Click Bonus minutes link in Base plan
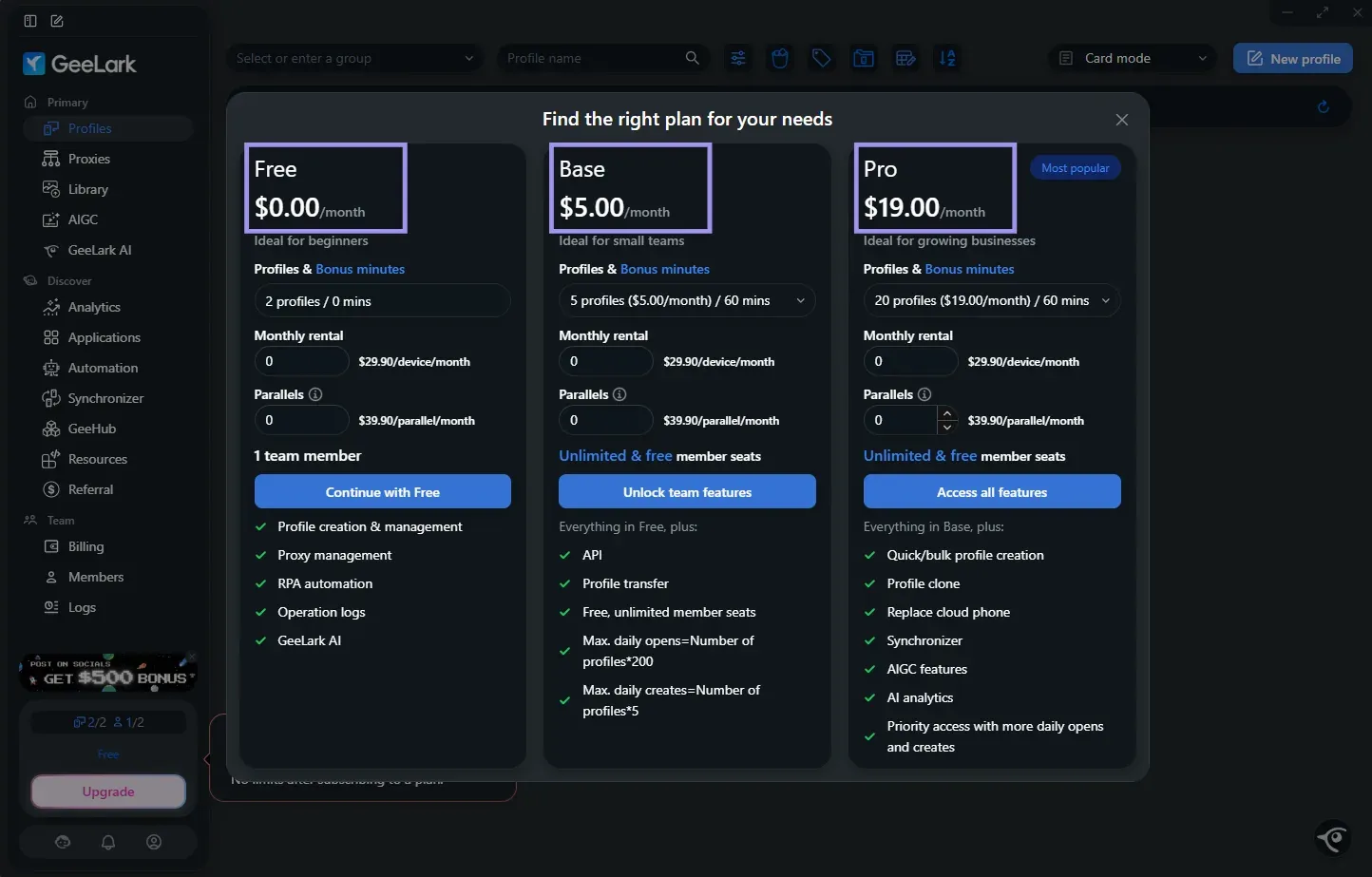Viewport: 1372px width, 877px height. pos(665,269)
